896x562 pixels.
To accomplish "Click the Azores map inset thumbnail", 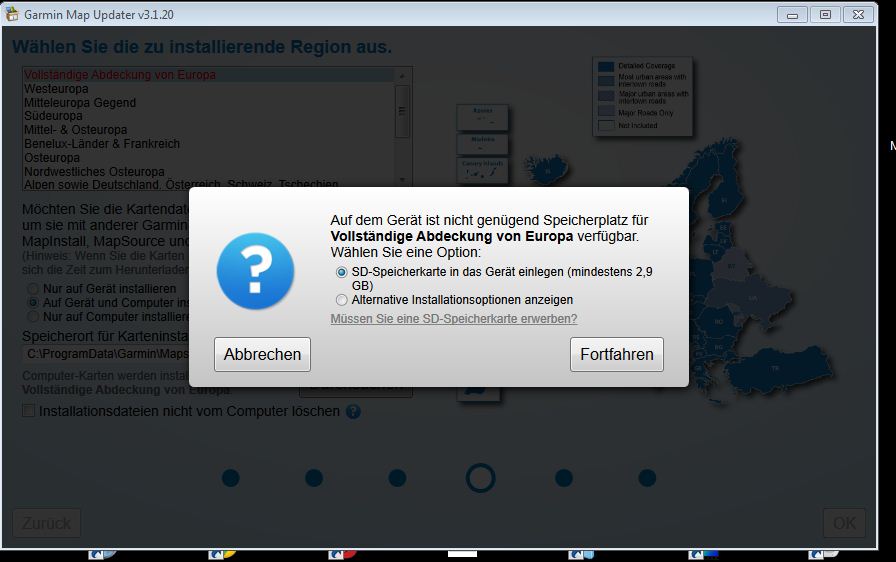I will click(482, 117).
